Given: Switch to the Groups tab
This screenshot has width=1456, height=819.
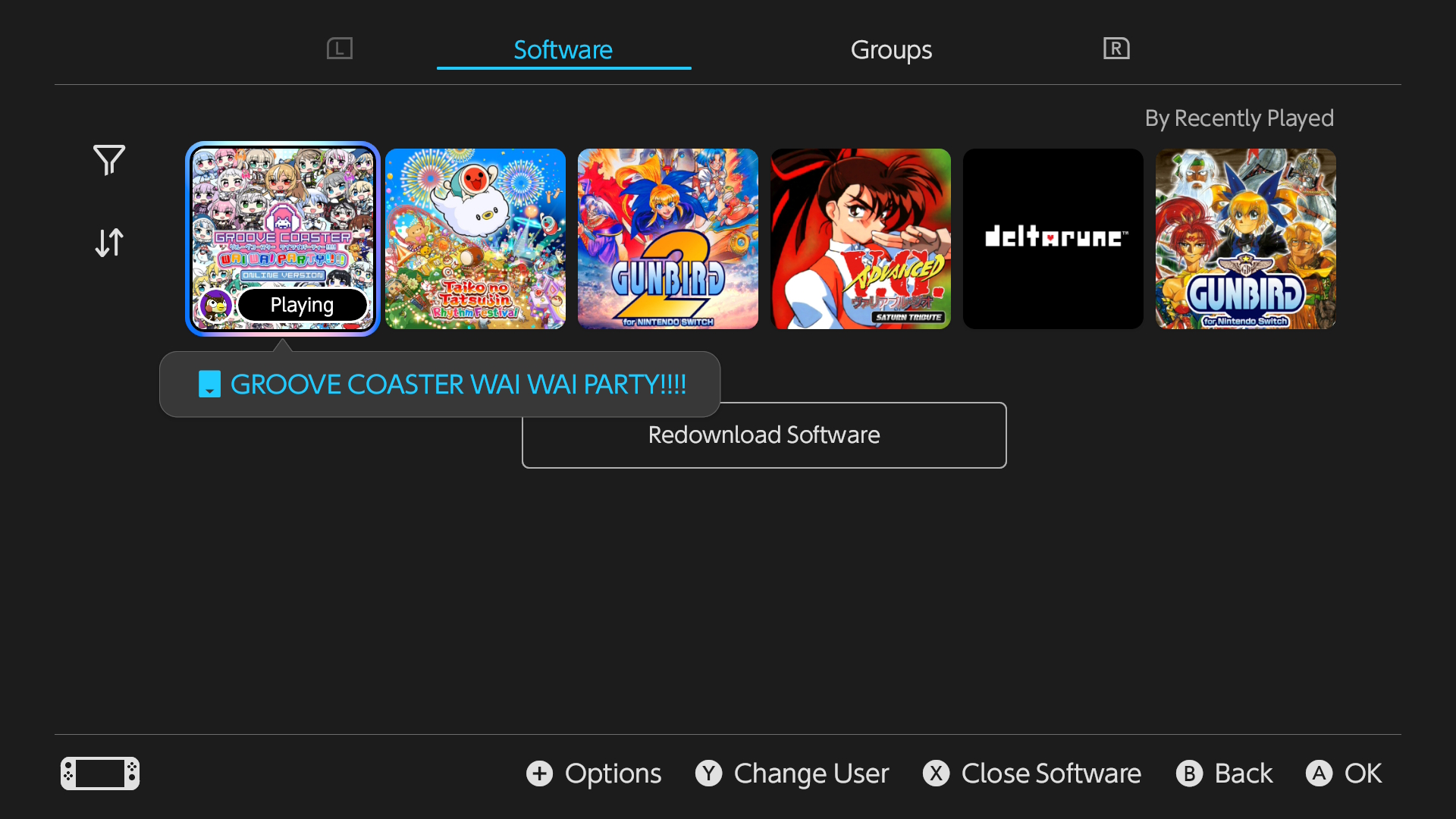Looking at the screenshot, I should tap(891, 50).
